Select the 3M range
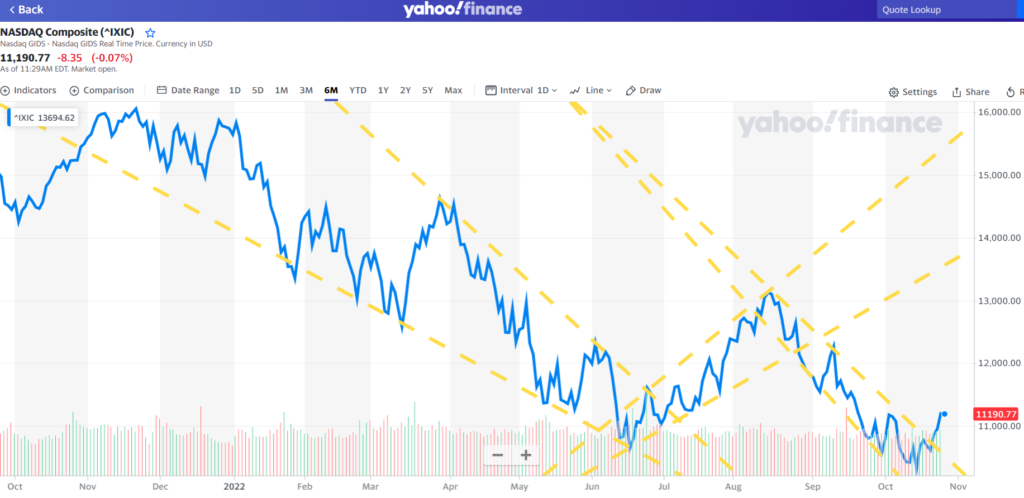1024x498 pixels. click(x=306, y=90)
